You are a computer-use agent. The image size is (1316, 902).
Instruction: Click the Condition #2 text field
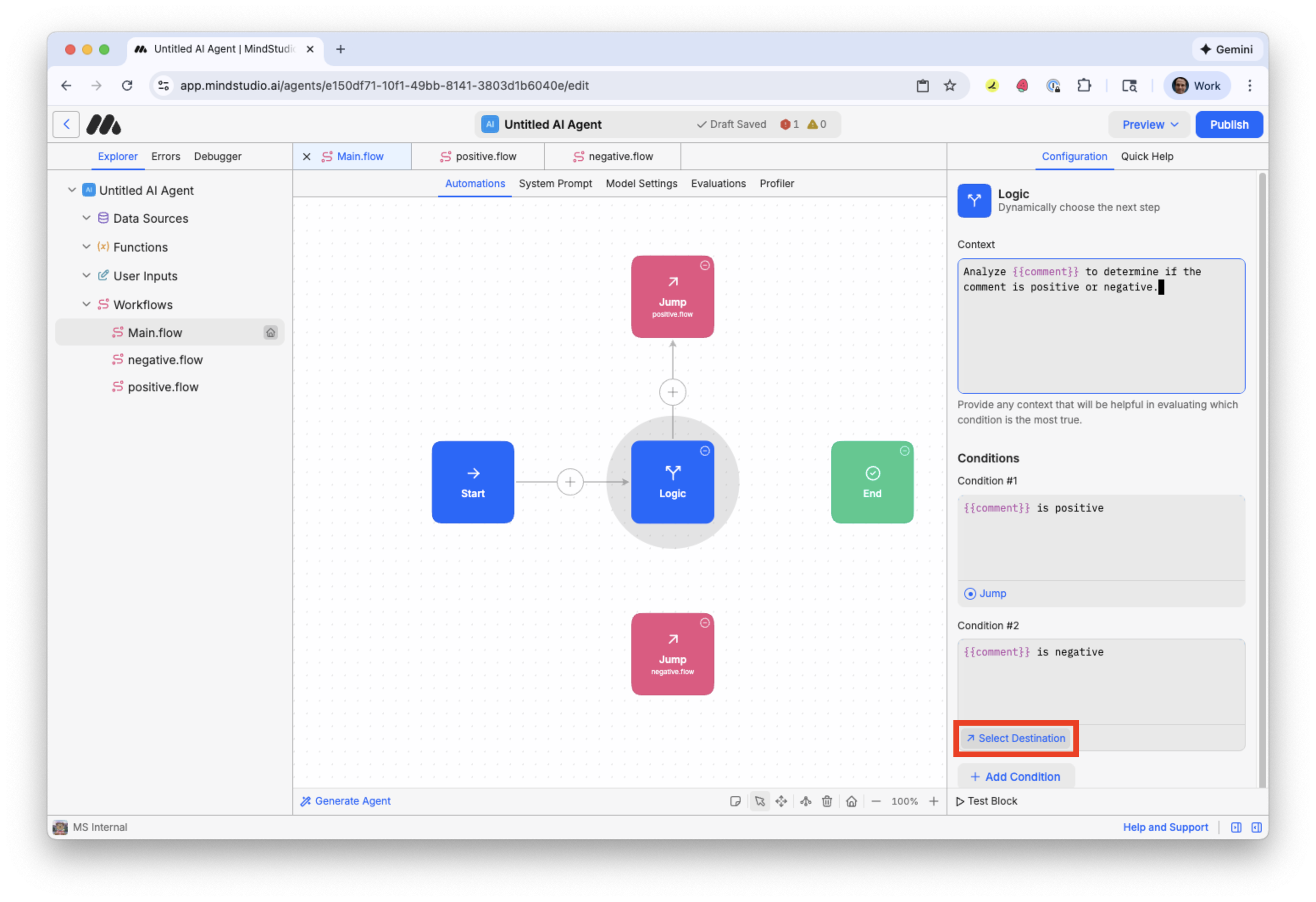point(1100,679)
